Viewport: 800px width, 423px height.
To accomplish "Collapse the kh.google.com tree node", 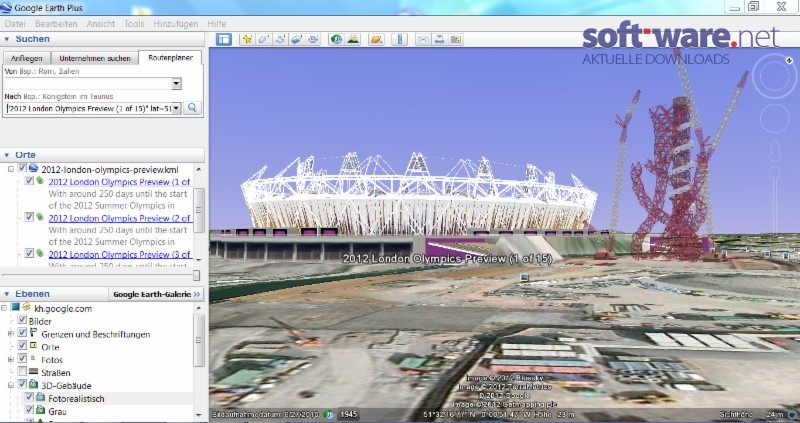I will (4, 308).
